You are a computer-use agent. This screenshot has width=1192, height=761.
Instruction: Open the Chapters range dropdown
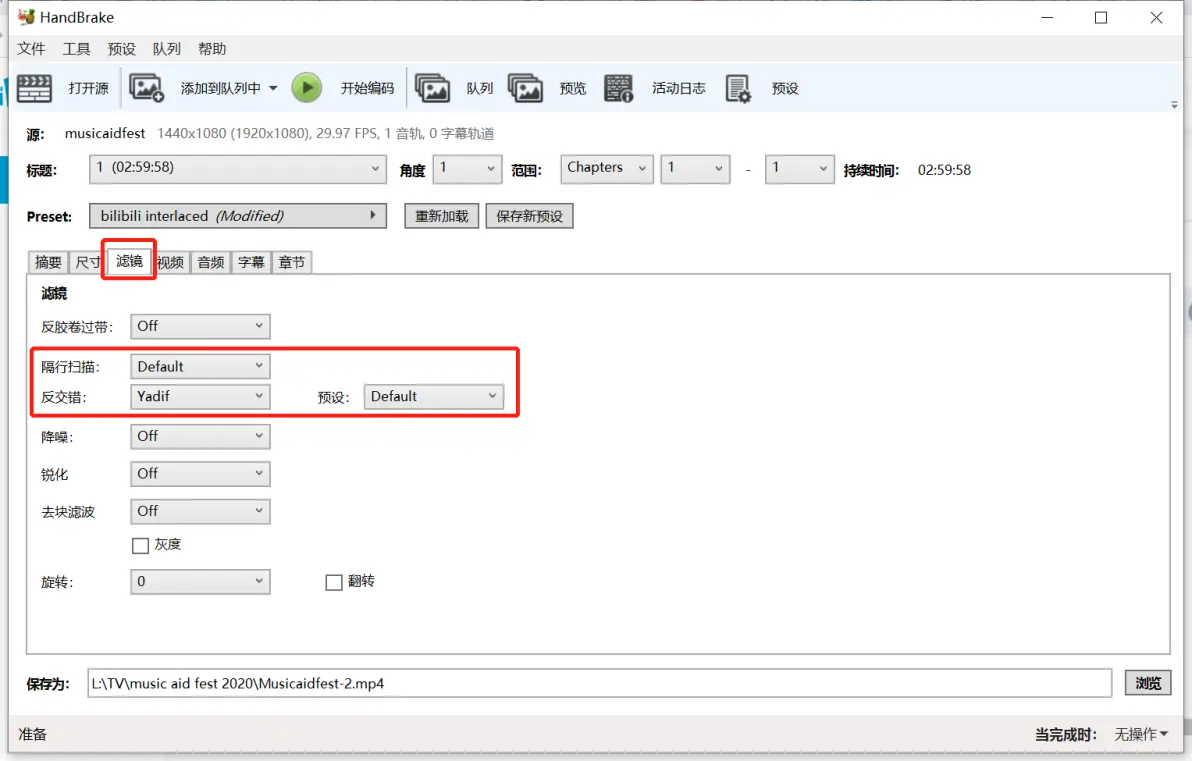tap(607, 168)
